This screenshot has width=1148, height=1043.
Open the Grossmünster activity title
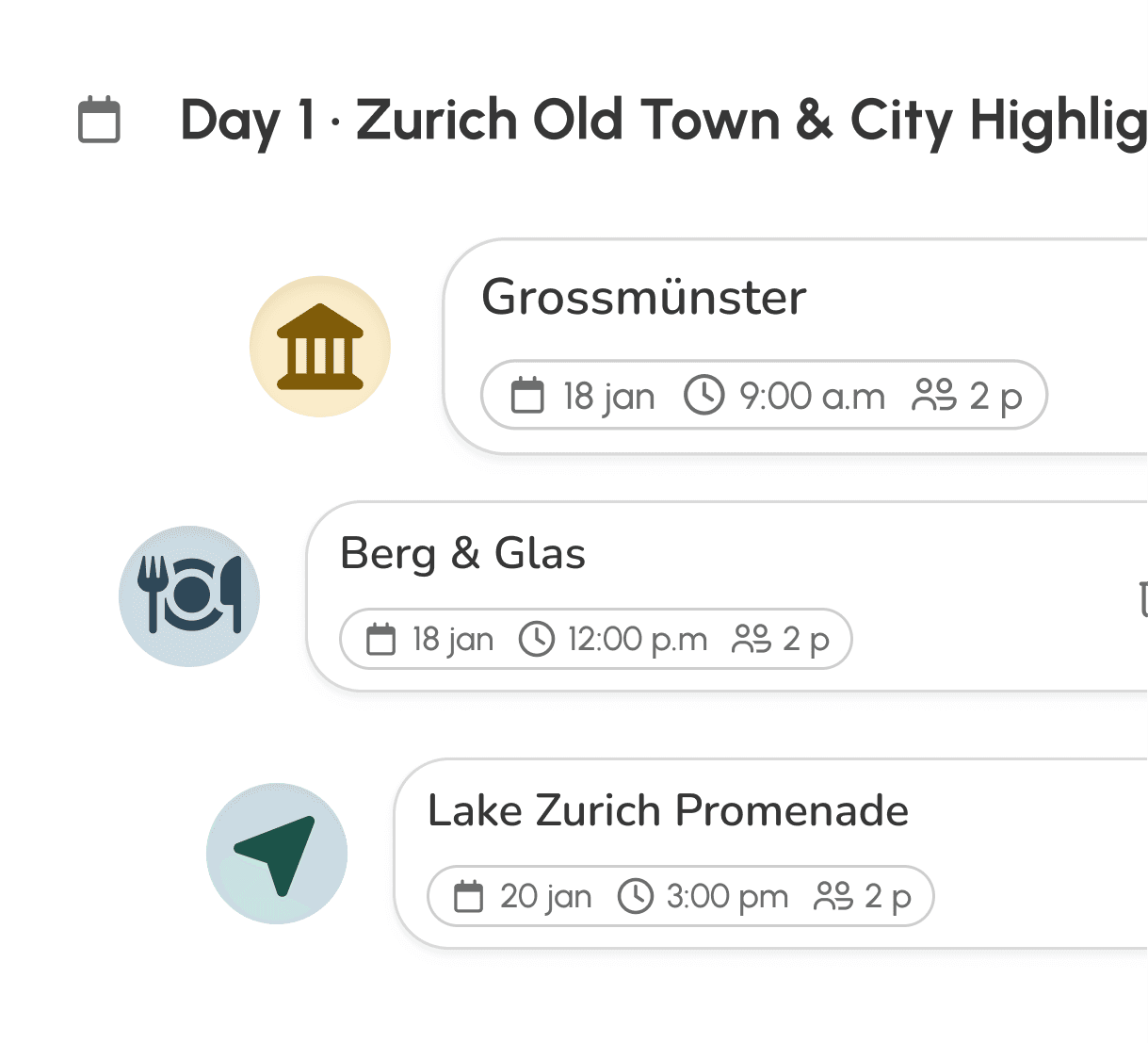pyautogui.click(x=644, y=298)
